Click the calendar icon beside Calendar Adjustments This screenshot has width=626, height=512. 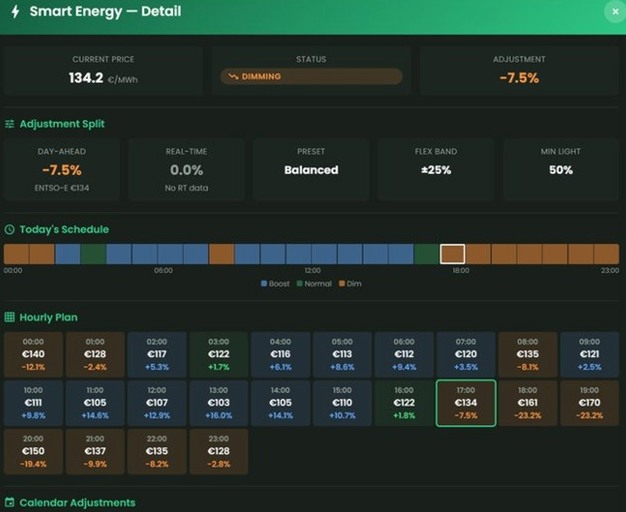(x=10, y=502)
